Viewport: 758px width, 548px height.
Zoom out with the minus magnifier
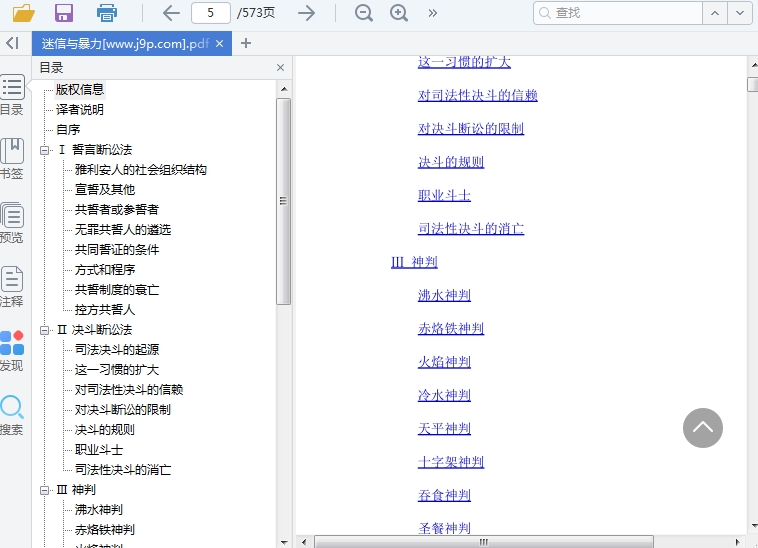coord(364,13)
